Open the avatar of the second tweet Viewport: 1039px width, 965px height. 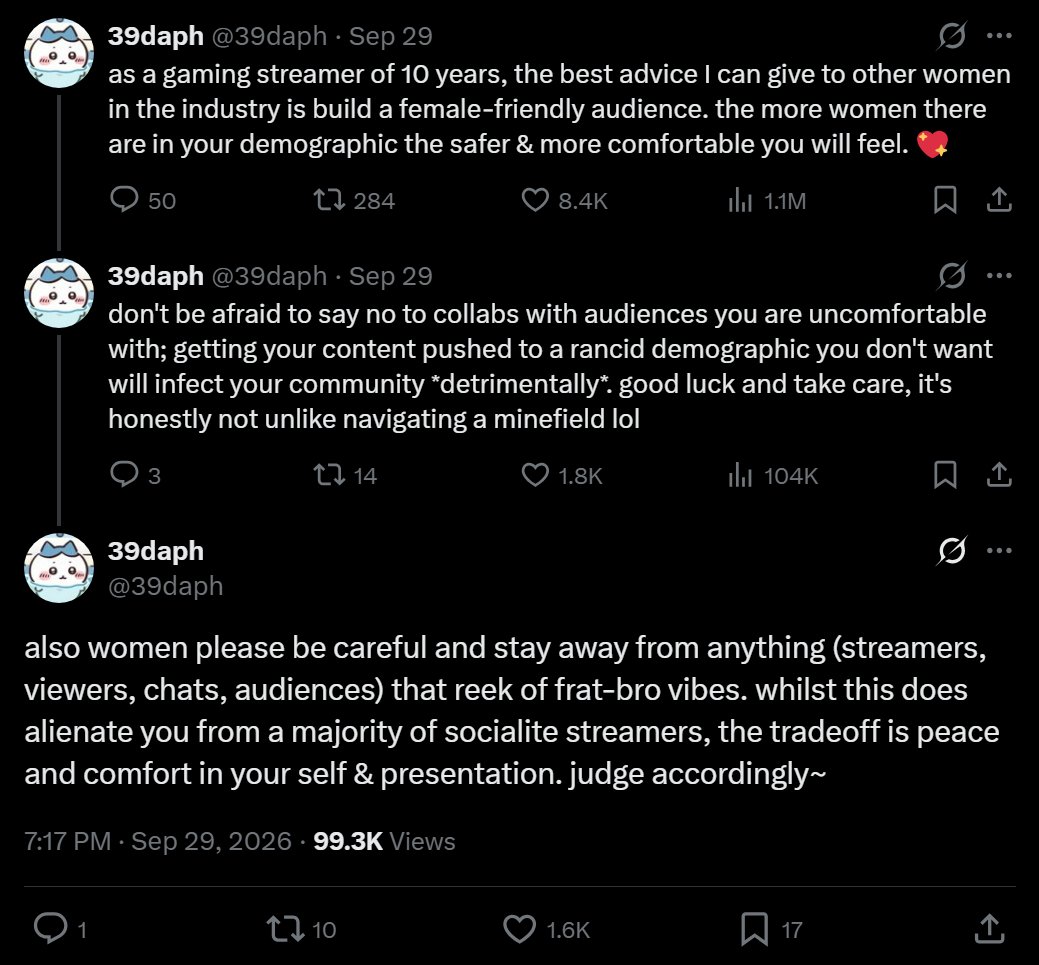click(59, 293)
